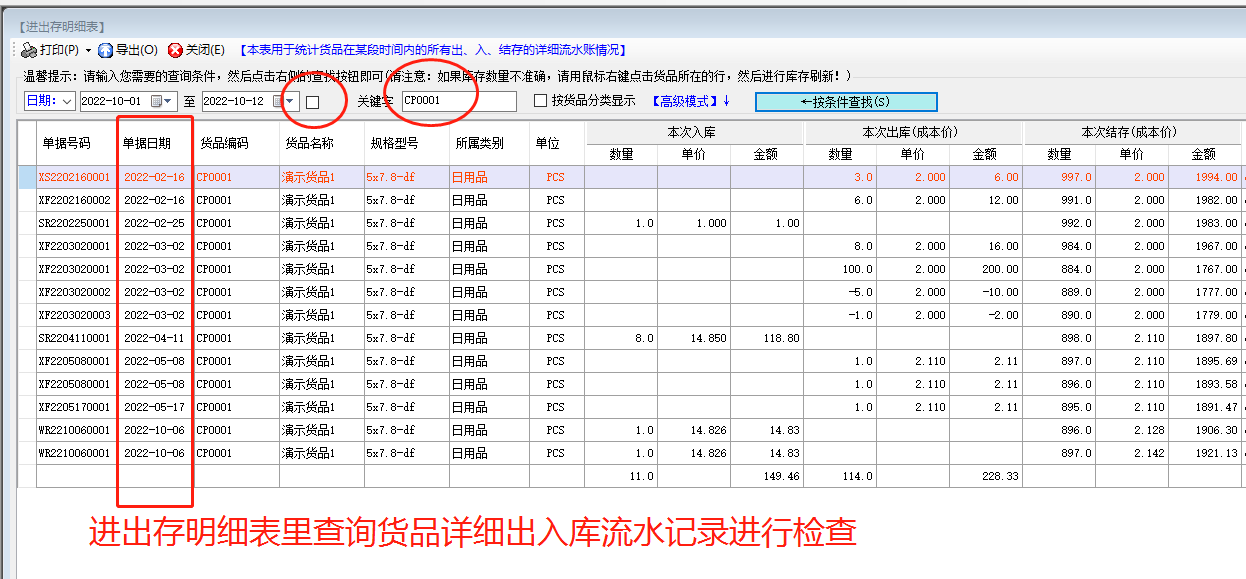Click the printer icon on the toolbar
This screenshot has height=579, width=1246.
28,50
